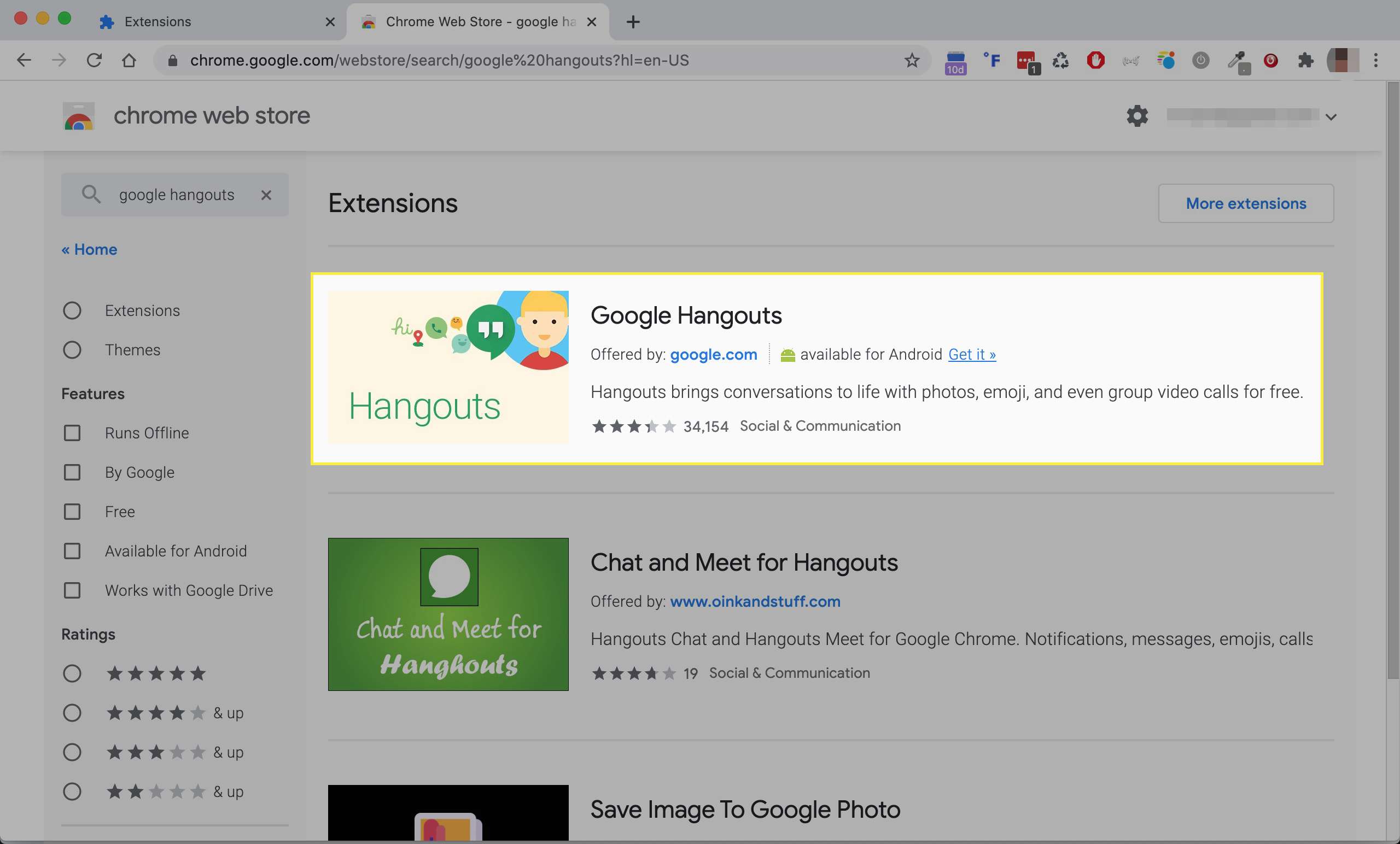Select the 5-star ratings filter radio button
The height and width of the screenshot is (844, 1400).
coord(72,673)
